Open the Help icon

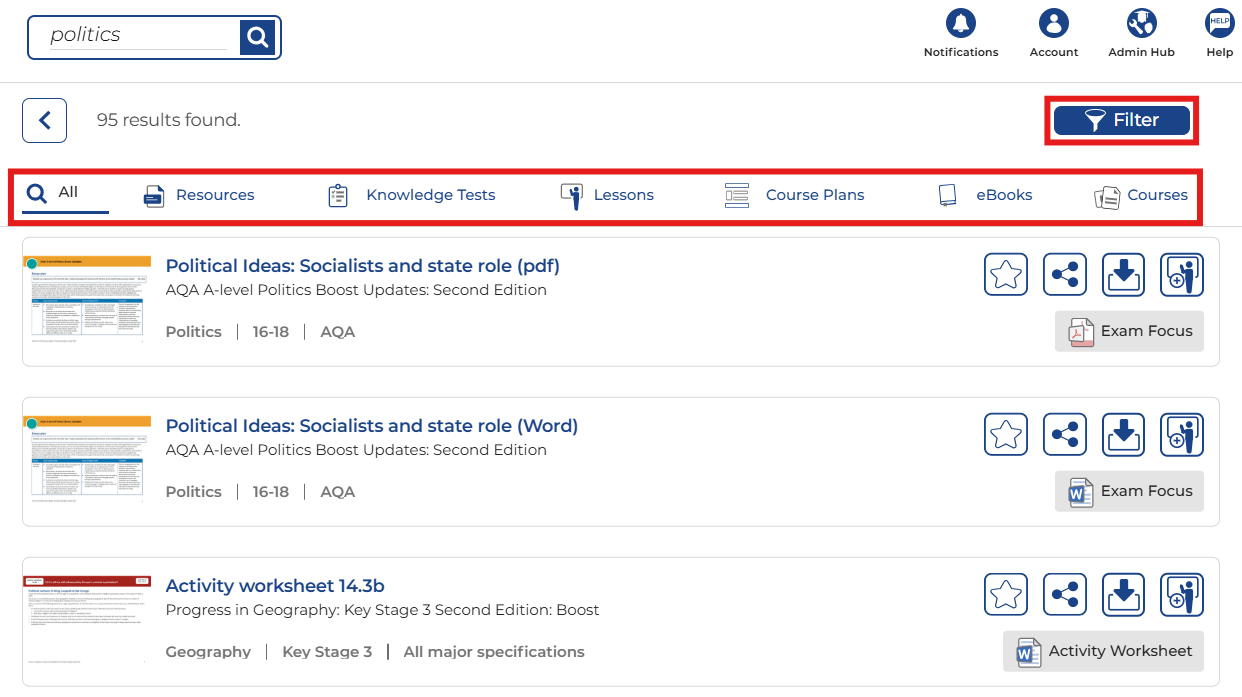(x=1219, y=23)
